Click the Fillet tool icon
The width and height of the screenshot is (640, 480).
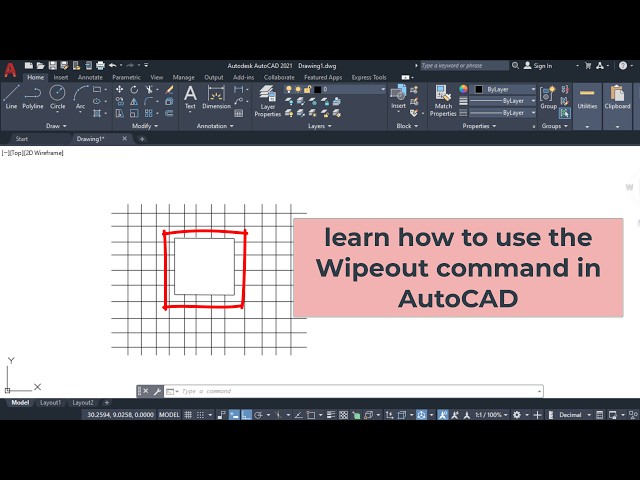tap(149, 101)
